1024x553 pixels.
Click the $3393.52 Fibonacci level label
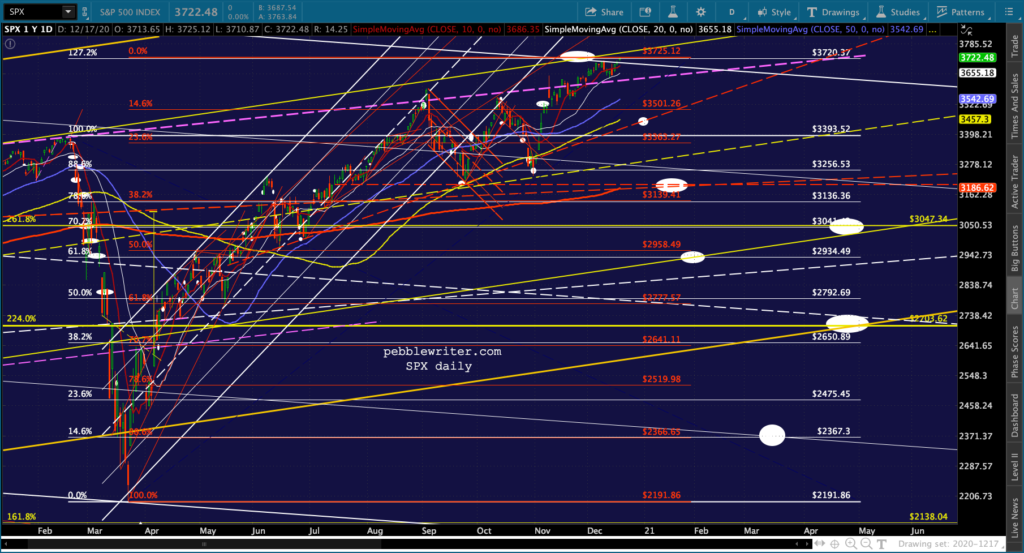[831, 129]
